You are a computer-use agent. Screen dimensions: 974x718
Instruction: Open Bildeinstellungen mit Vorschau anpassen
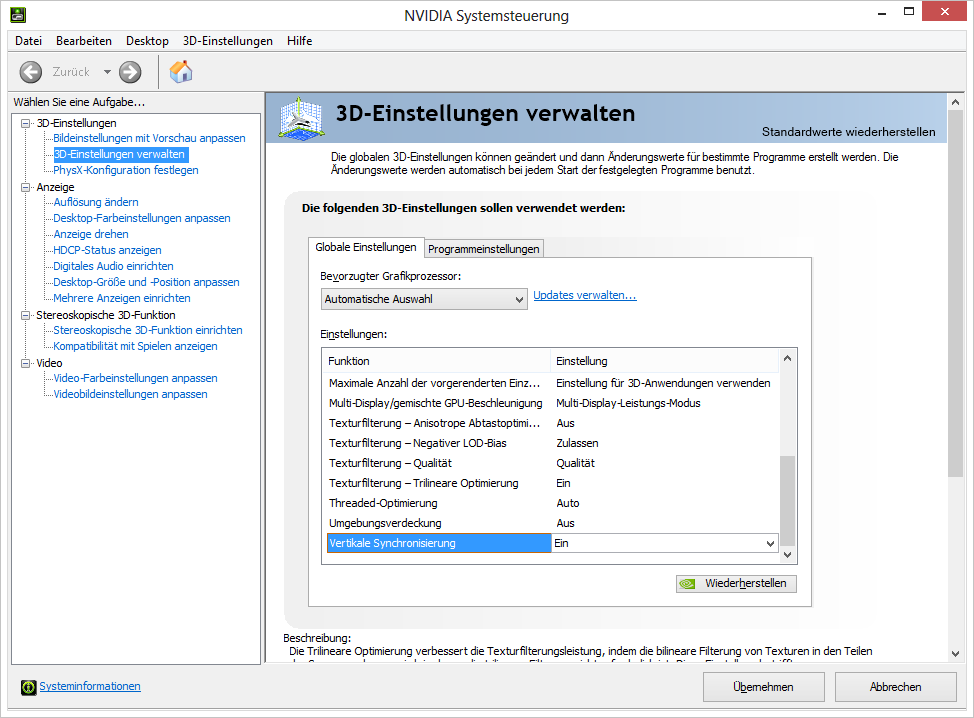(x=149, y=138)
